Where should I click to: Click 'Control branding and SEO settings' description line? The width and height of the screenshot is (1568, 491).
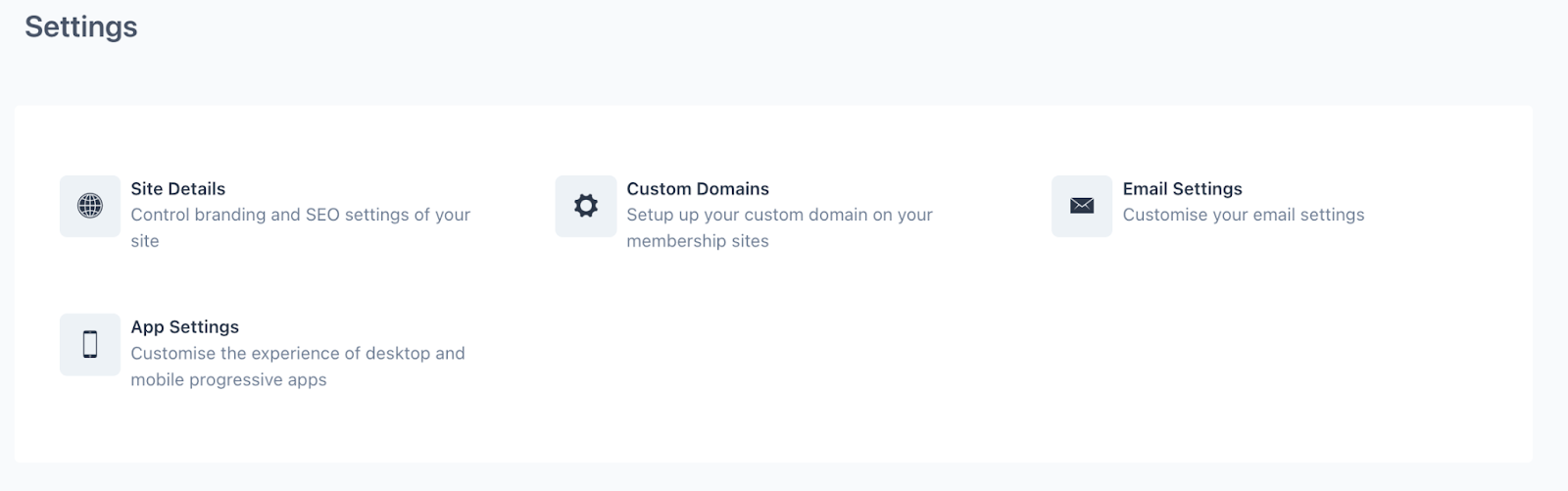[x=300, y=215]
